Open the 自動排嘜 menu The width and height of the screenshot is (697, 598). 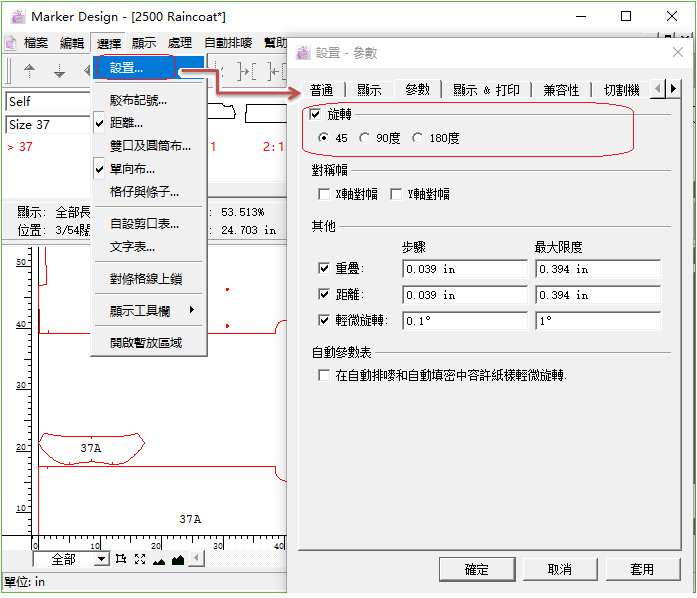(x=229, y=43)
